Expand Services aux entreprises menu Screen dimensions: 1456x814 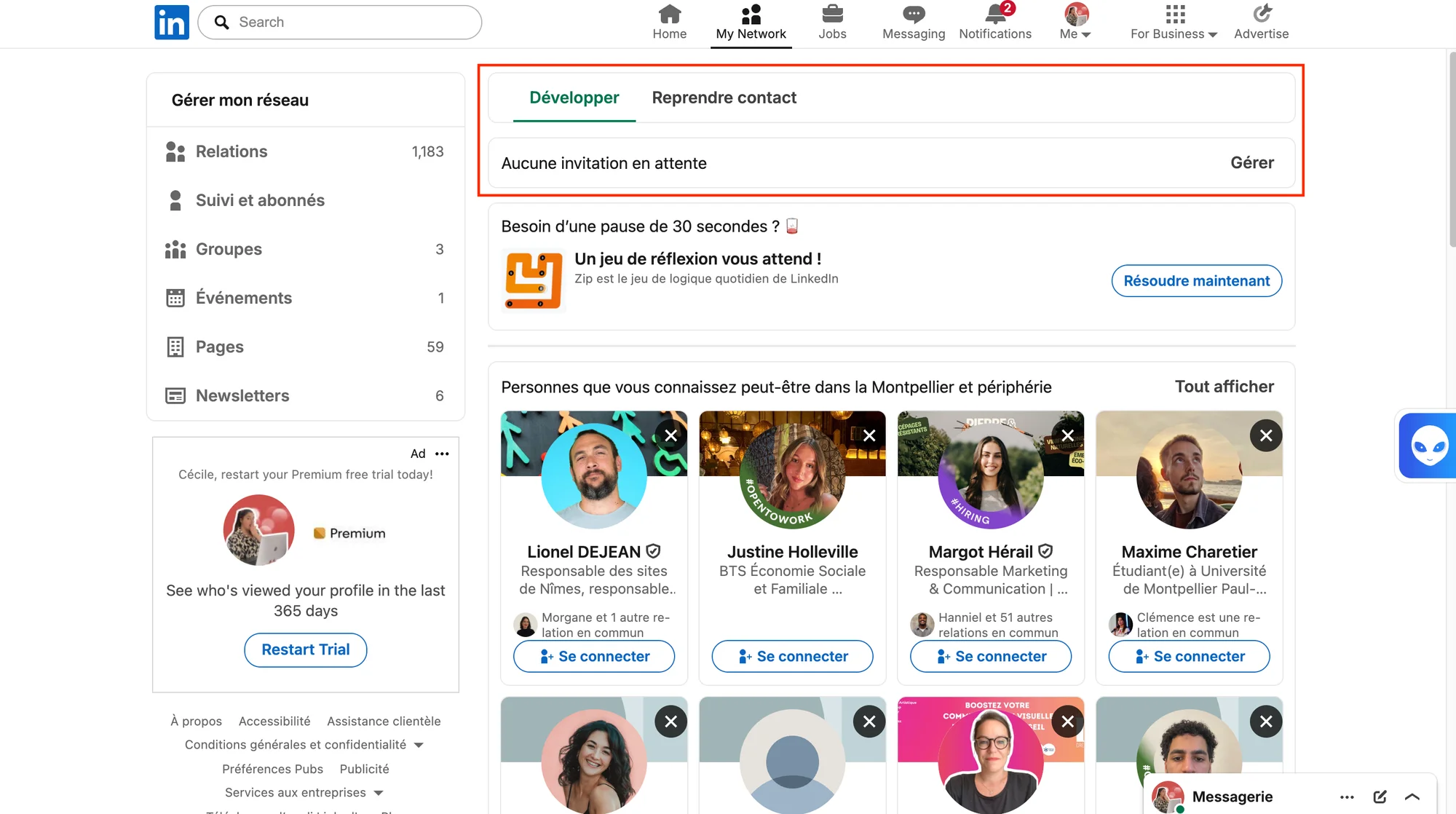click(304, 792)
